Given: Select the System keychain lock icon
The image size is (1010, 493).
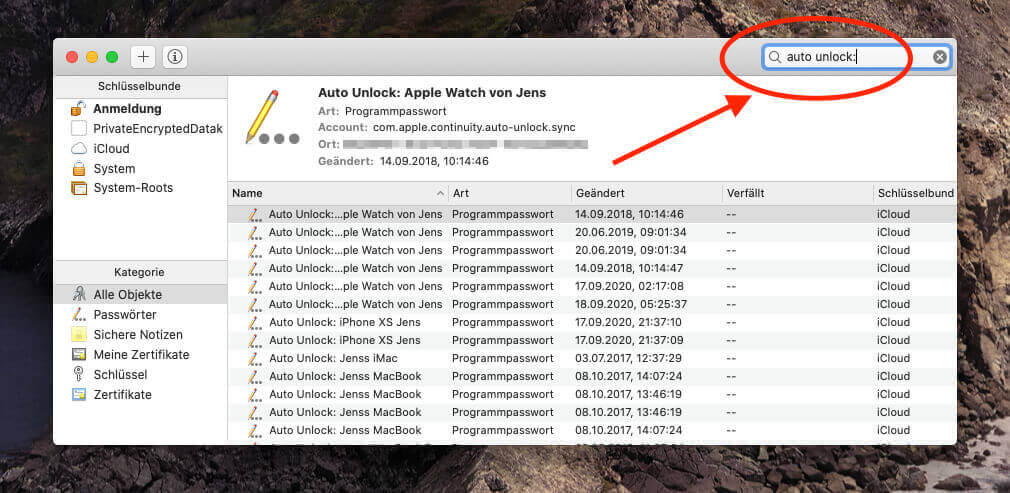Looking at the screenshot, I should pos(79,169).
